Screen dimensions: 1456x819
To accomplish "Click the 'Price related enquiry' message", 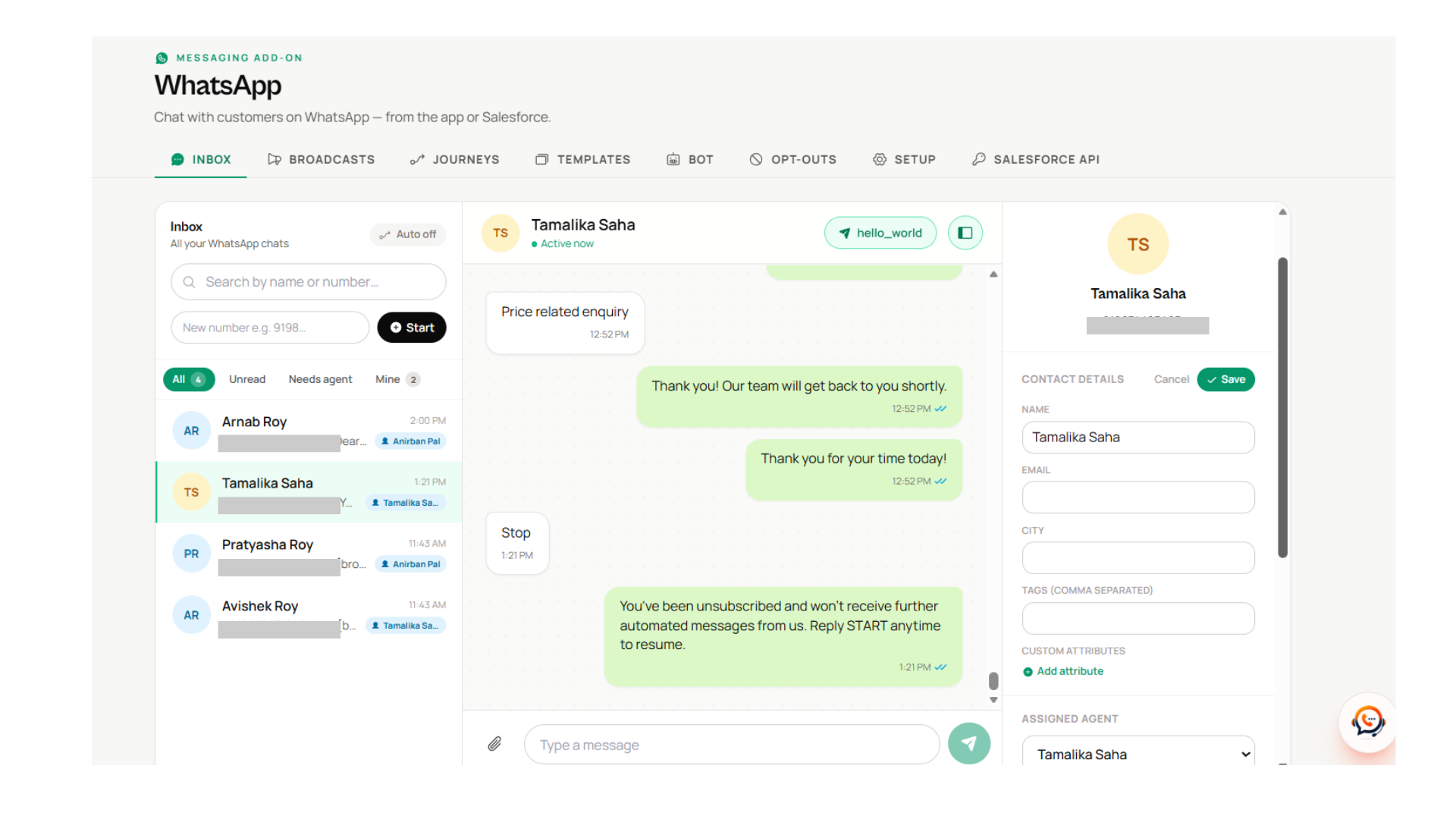I will pos(565,323).
